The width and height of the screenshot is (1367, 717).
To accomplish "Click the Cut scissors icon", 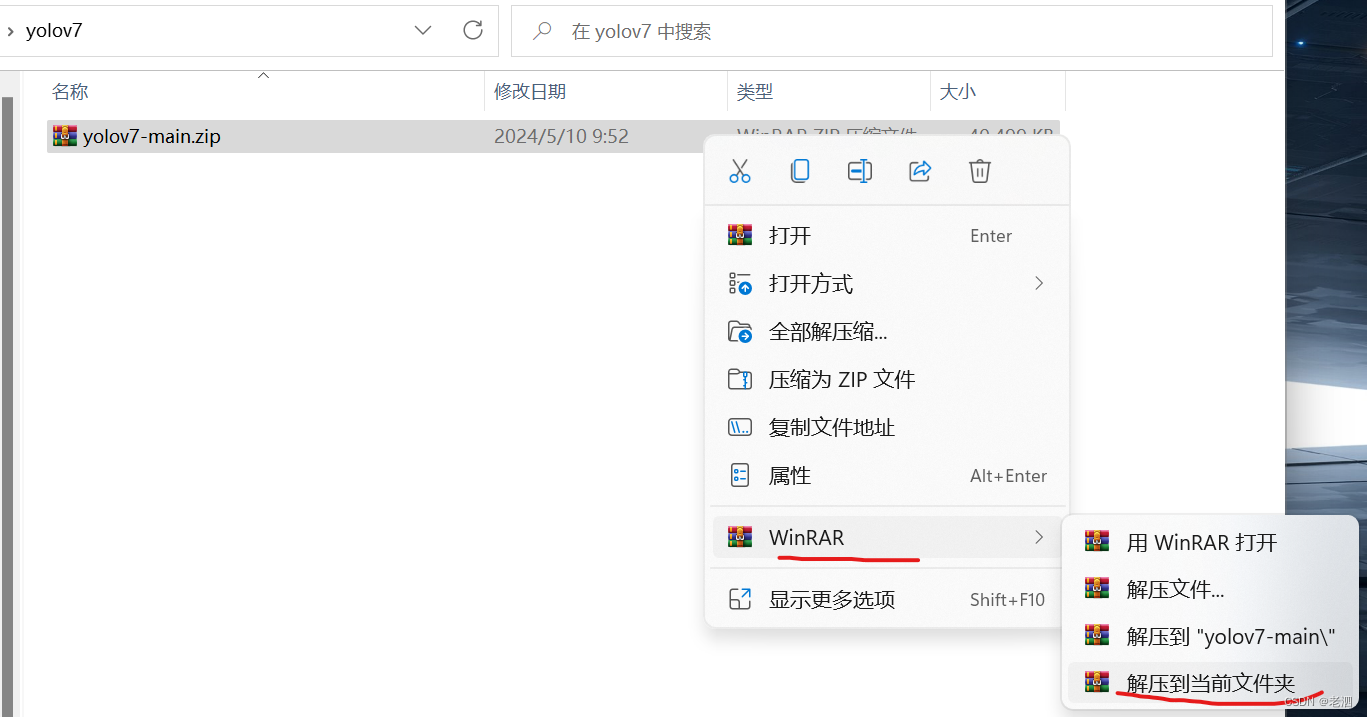I will (740, 171).
